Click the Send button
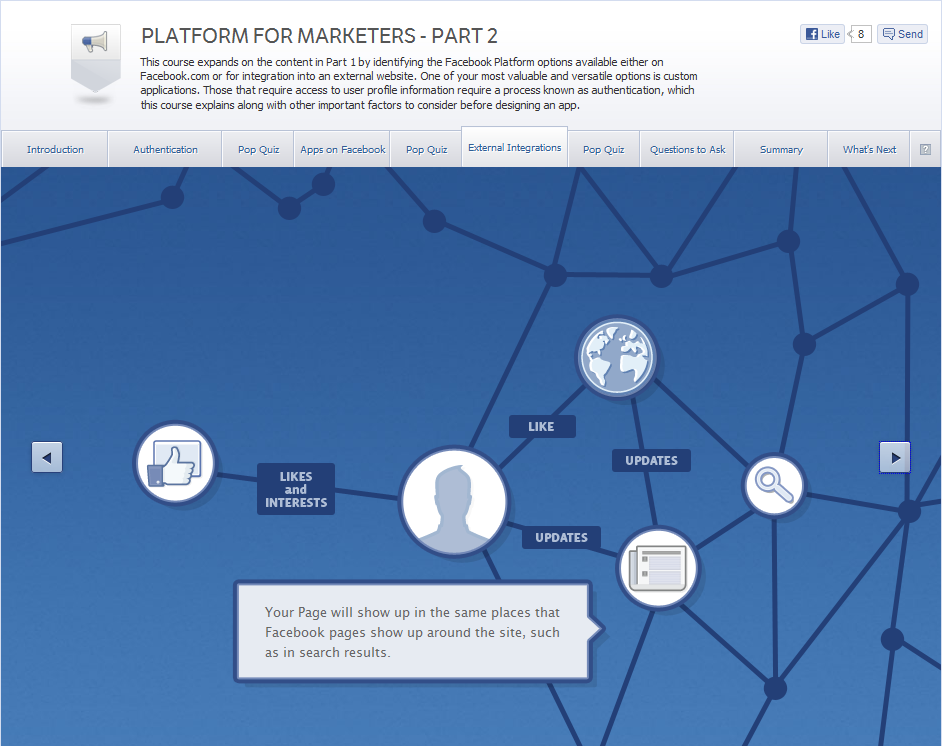The image size is (942, 746). tap(902, 34)
